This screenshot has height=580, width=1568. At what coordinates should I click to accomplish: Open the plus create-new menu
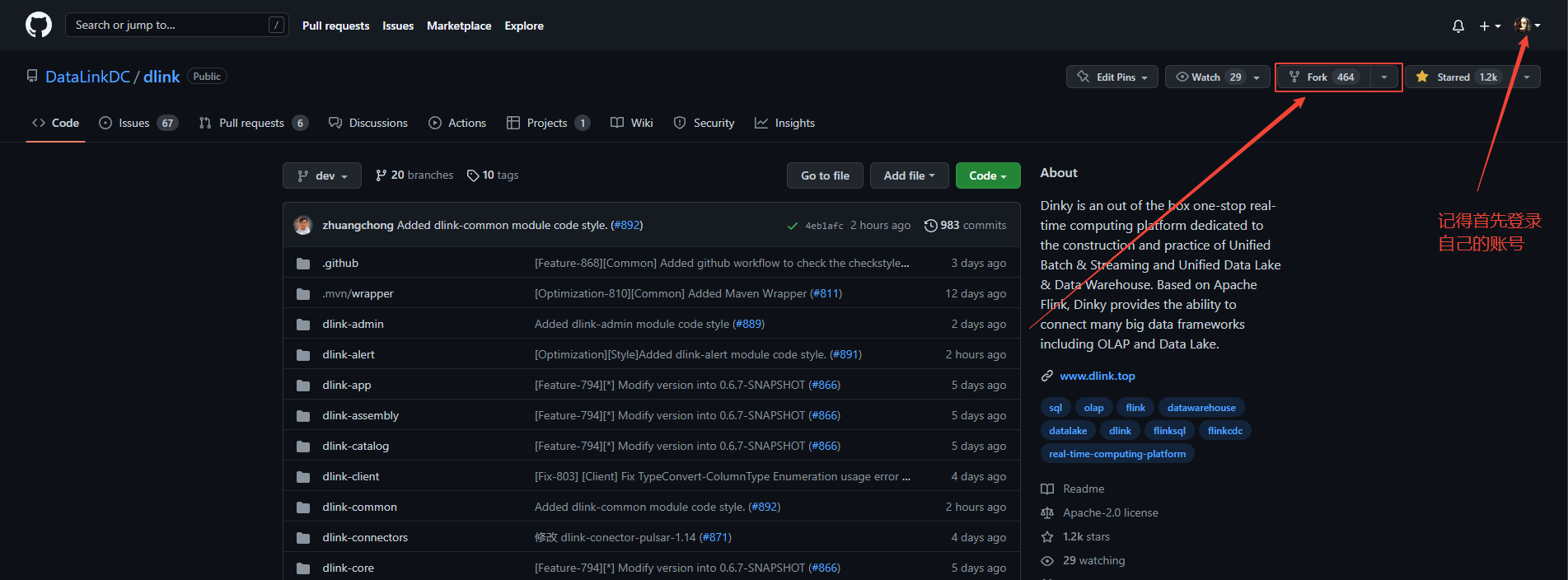click(x=1489, y=26)
